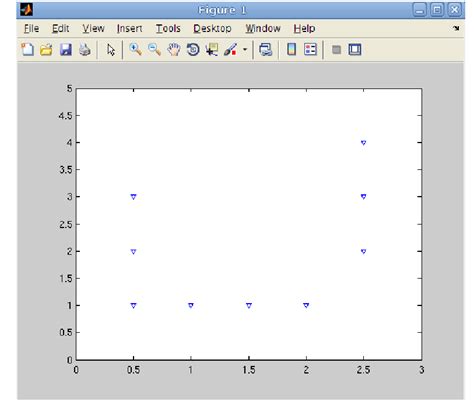Activate the Zoom In magnifier

tap(135, 50)
